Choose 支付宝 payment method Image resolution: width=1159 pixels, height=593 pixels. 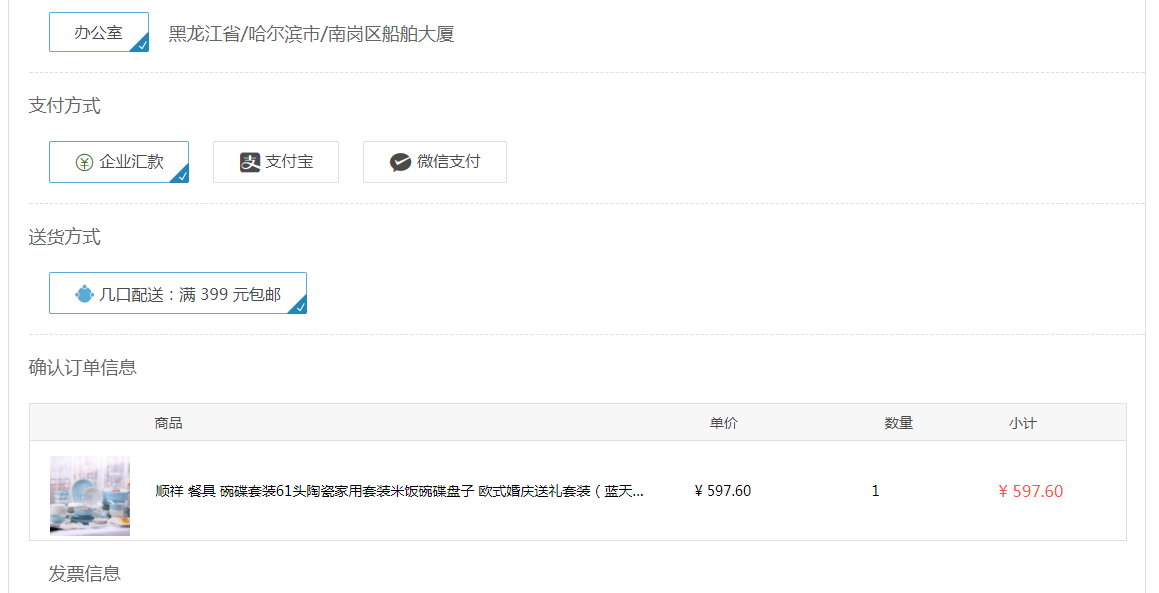tap(276, 162)
